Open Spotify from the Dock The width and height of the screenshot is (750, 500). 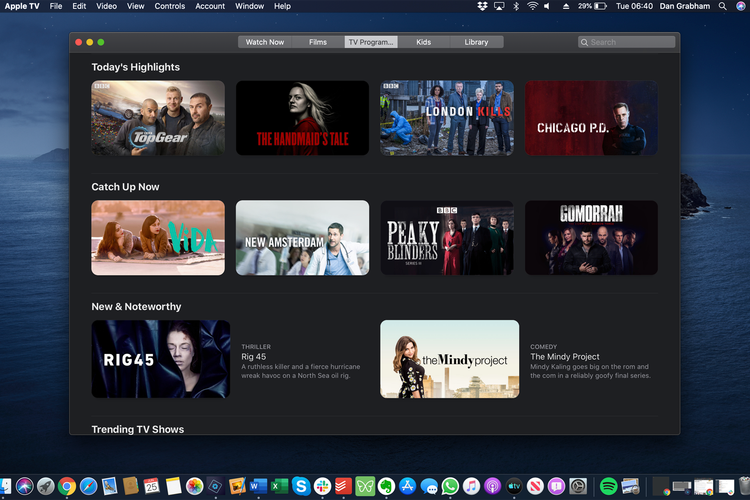(x=608, y=487)
